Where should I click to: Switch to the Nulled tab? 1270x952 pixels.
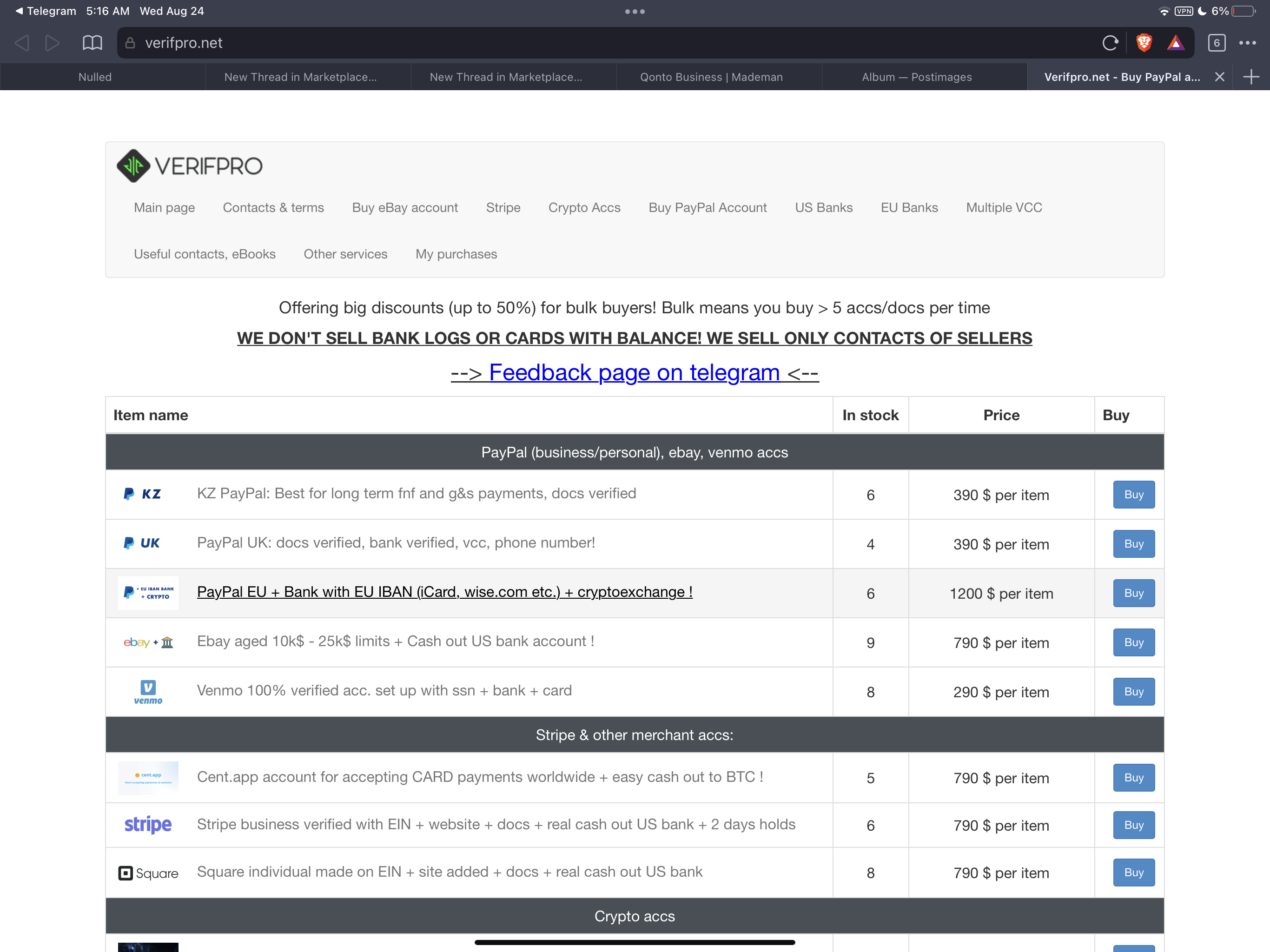tap(95, 77)
